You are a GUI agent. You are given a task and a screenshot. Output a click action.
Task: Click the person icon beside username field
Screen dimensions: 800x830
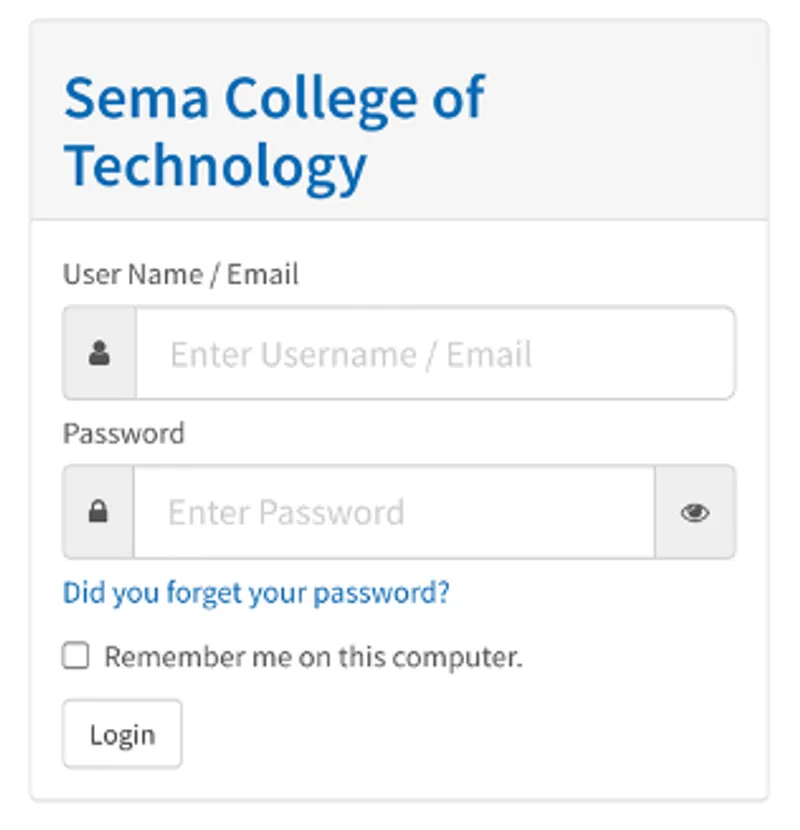[x=97, y=353]
